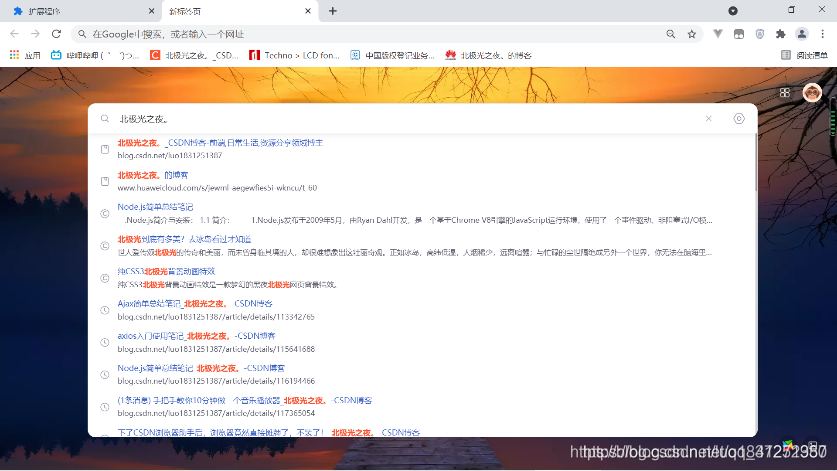Click the zoom magnifier icon in address bar
This screenshot has height=471, width=837.
(670, 34)
